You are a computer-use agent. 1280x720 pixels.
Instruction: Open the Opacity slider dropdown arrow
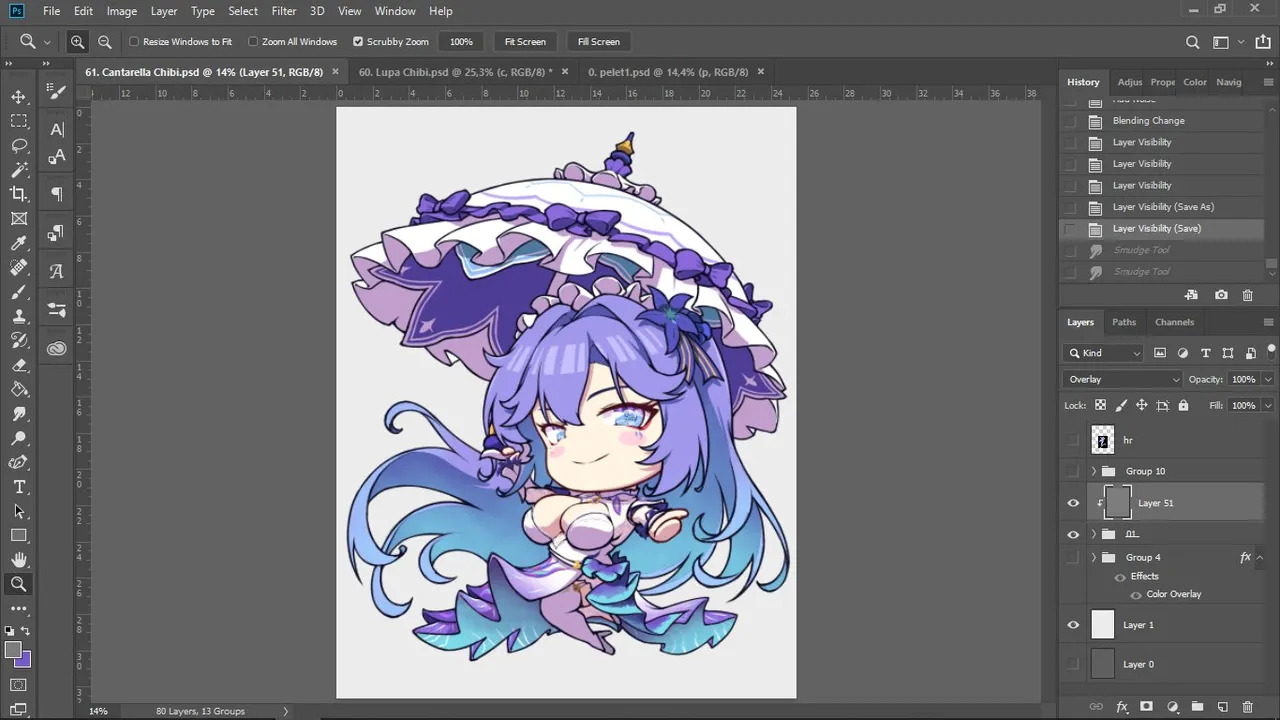tap(1268, 380)
